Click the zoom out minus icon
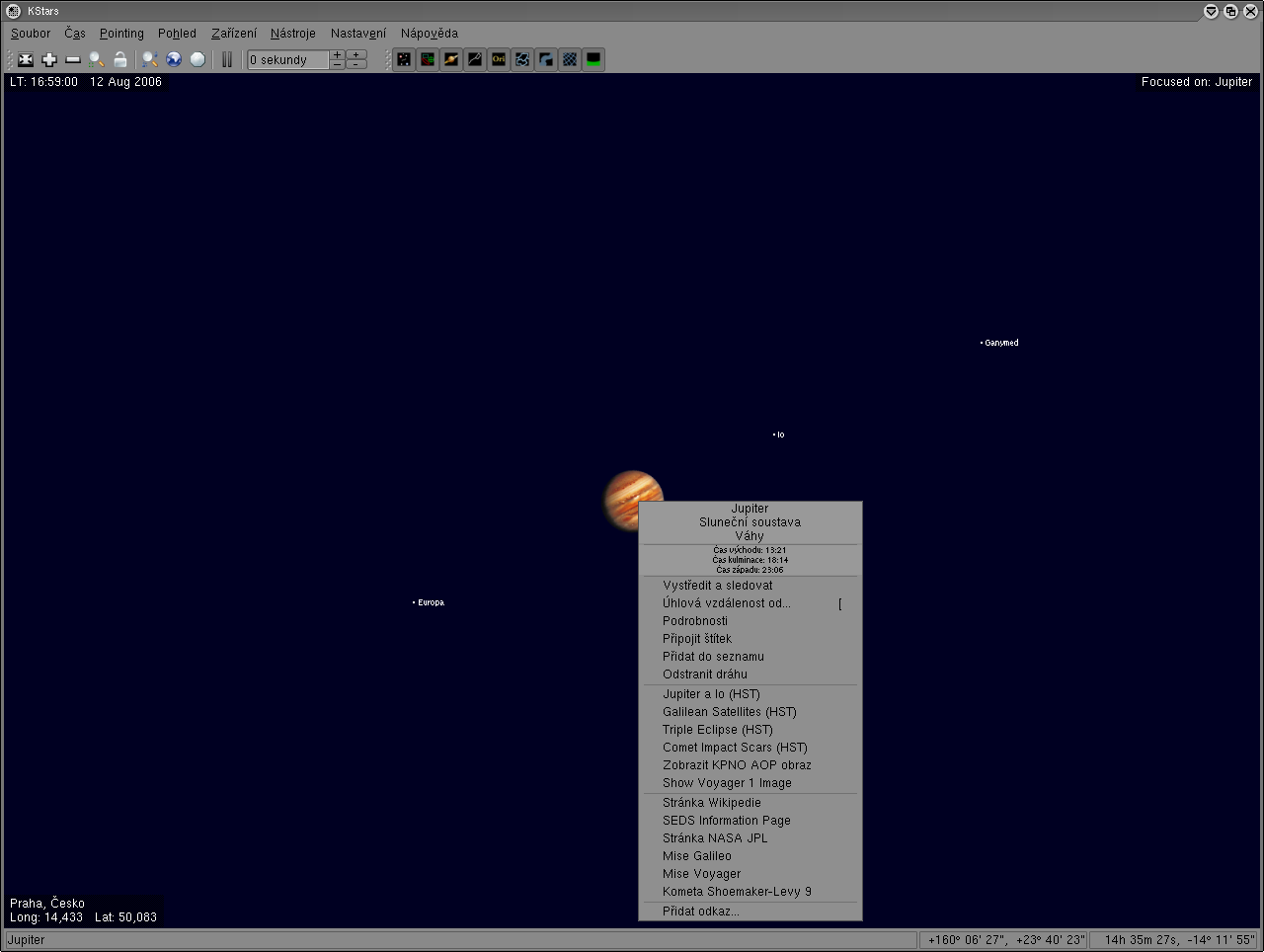 coord(73,60)
